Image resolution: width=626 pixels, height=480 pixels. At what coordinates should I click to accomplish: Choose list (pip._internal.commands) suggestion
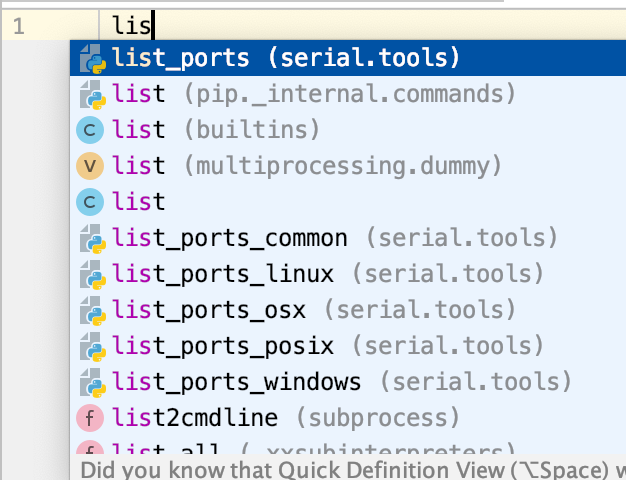(348, 94)
